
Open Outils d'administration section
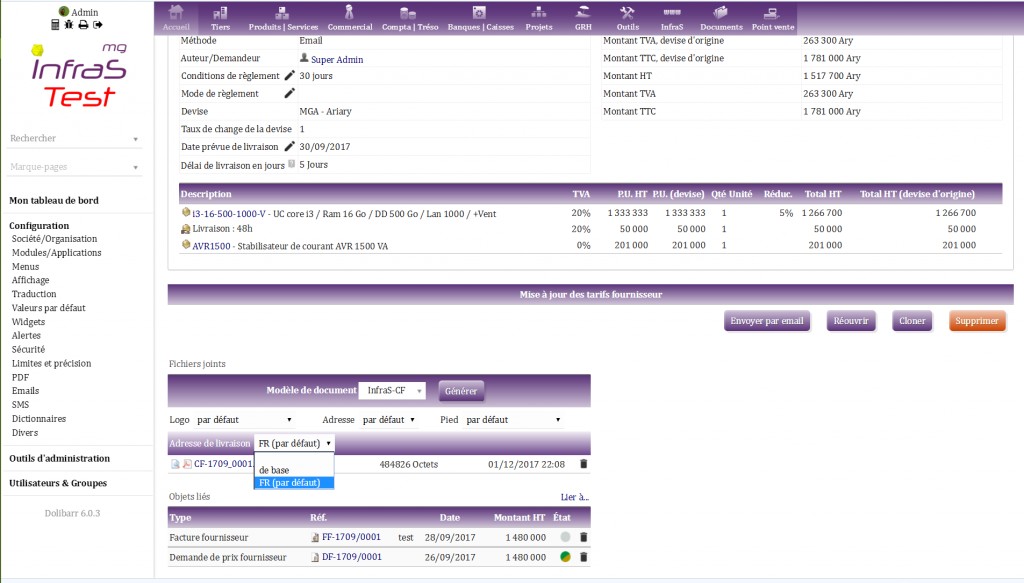click(59, 458)
